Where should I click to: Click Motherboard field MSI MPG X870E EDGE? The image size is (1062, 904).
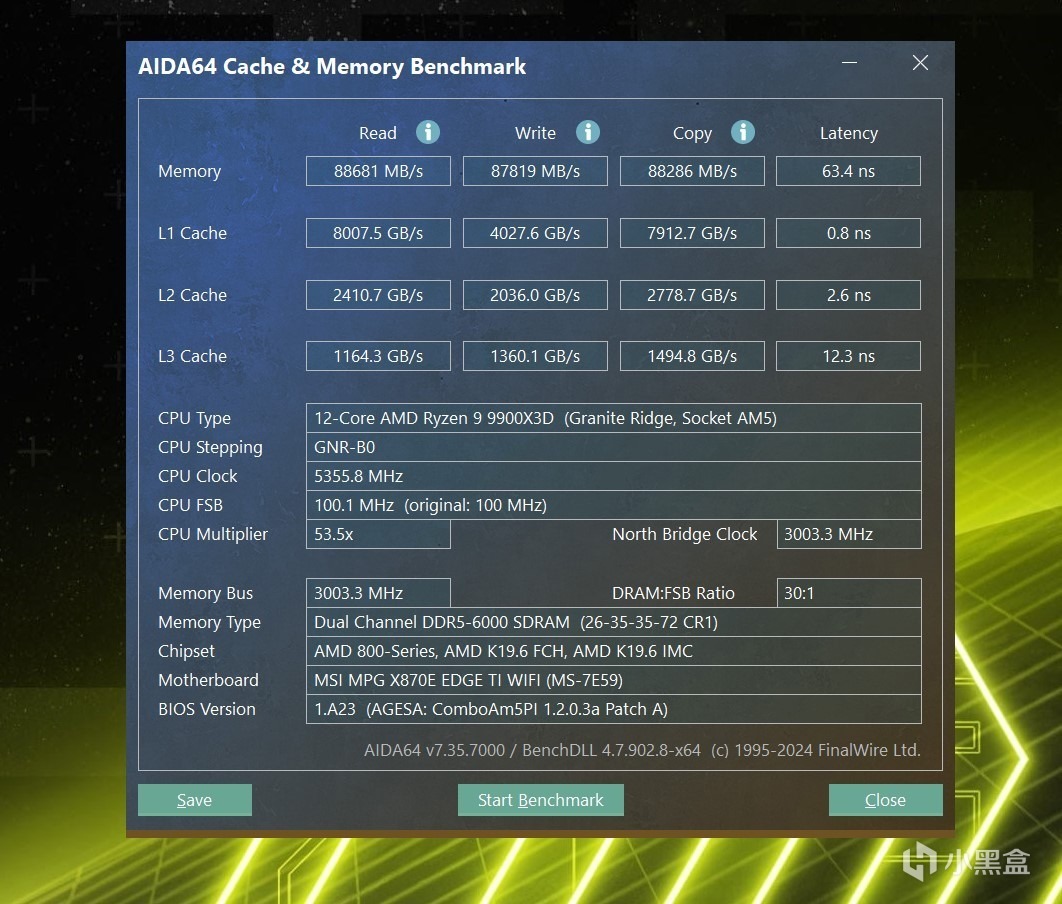tap(614, 680)
